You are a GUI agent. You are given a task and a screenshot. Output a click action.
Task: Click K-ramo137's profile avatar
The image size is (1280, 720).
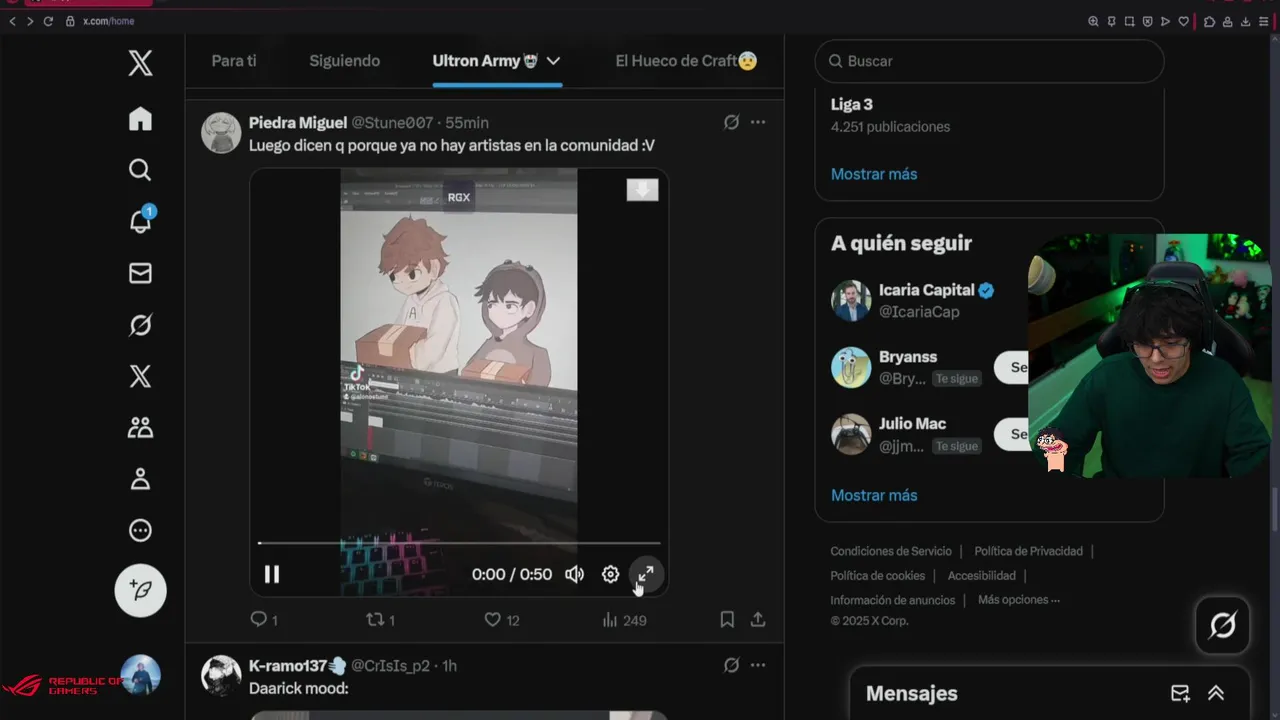[221, 676]
